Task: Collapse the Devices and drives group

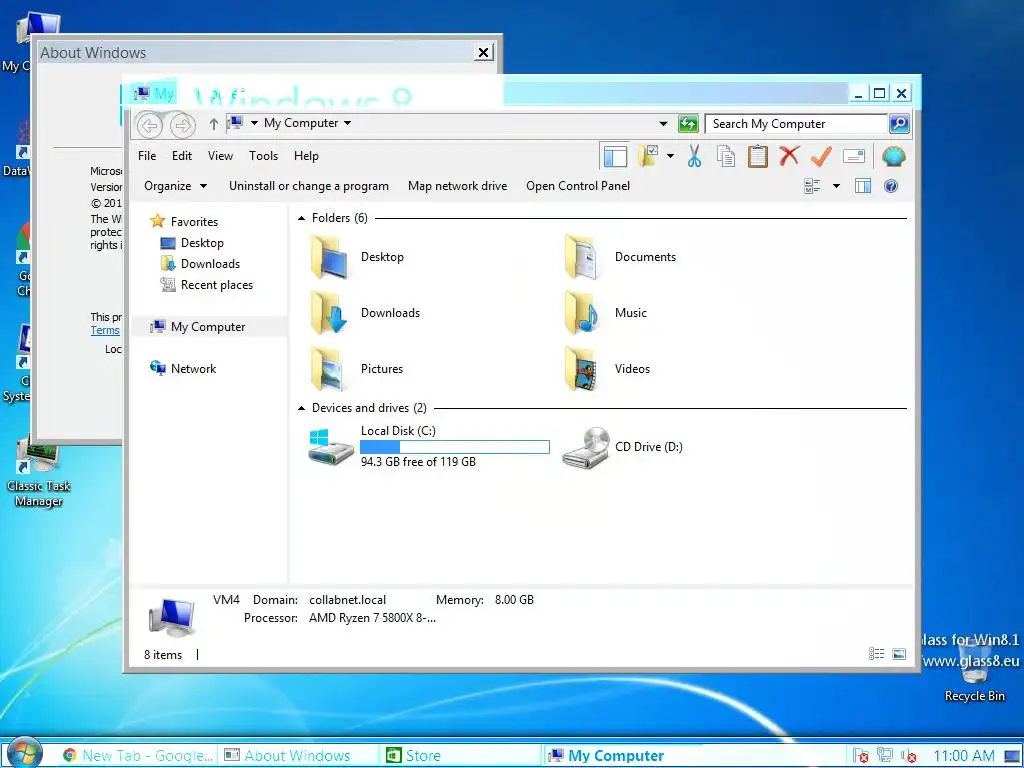Action: 301,408
